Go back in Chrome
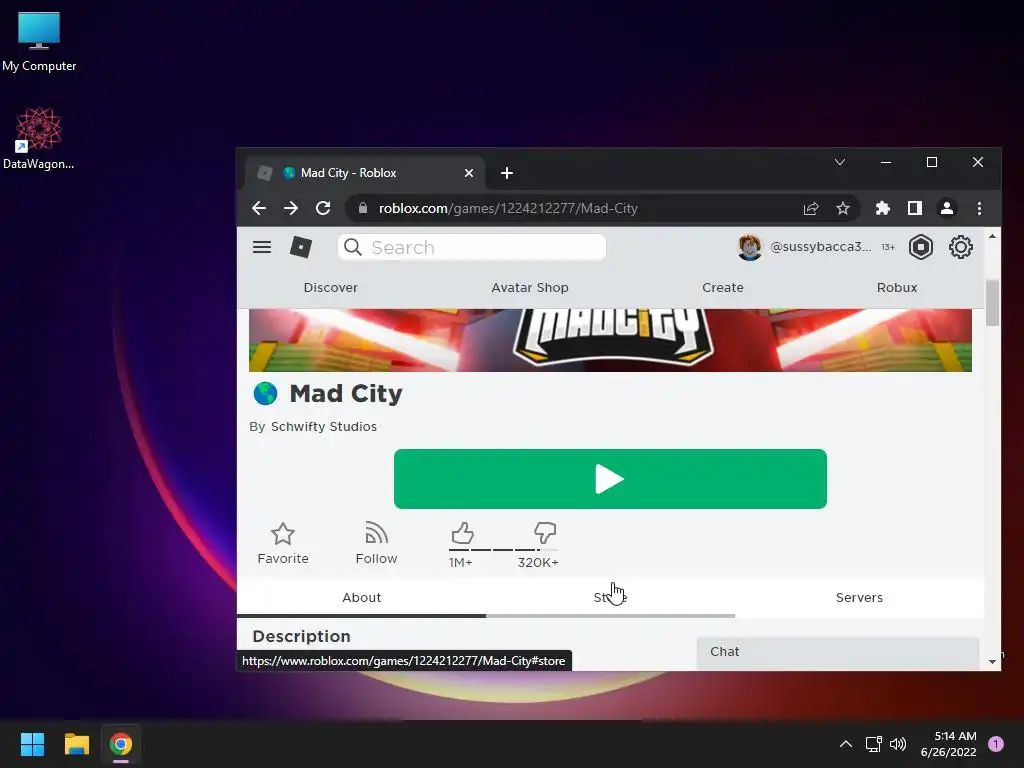This screenshot has width=1024, height=768. 259,208
